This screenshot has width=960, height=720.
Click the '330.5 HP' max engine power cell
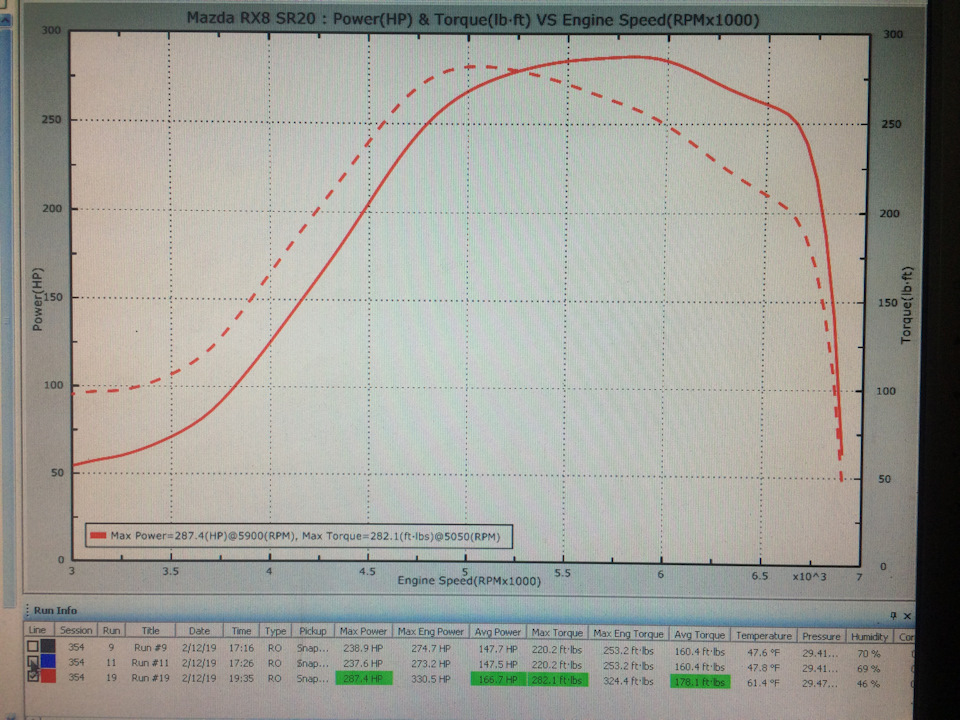(x=430, y=679)
